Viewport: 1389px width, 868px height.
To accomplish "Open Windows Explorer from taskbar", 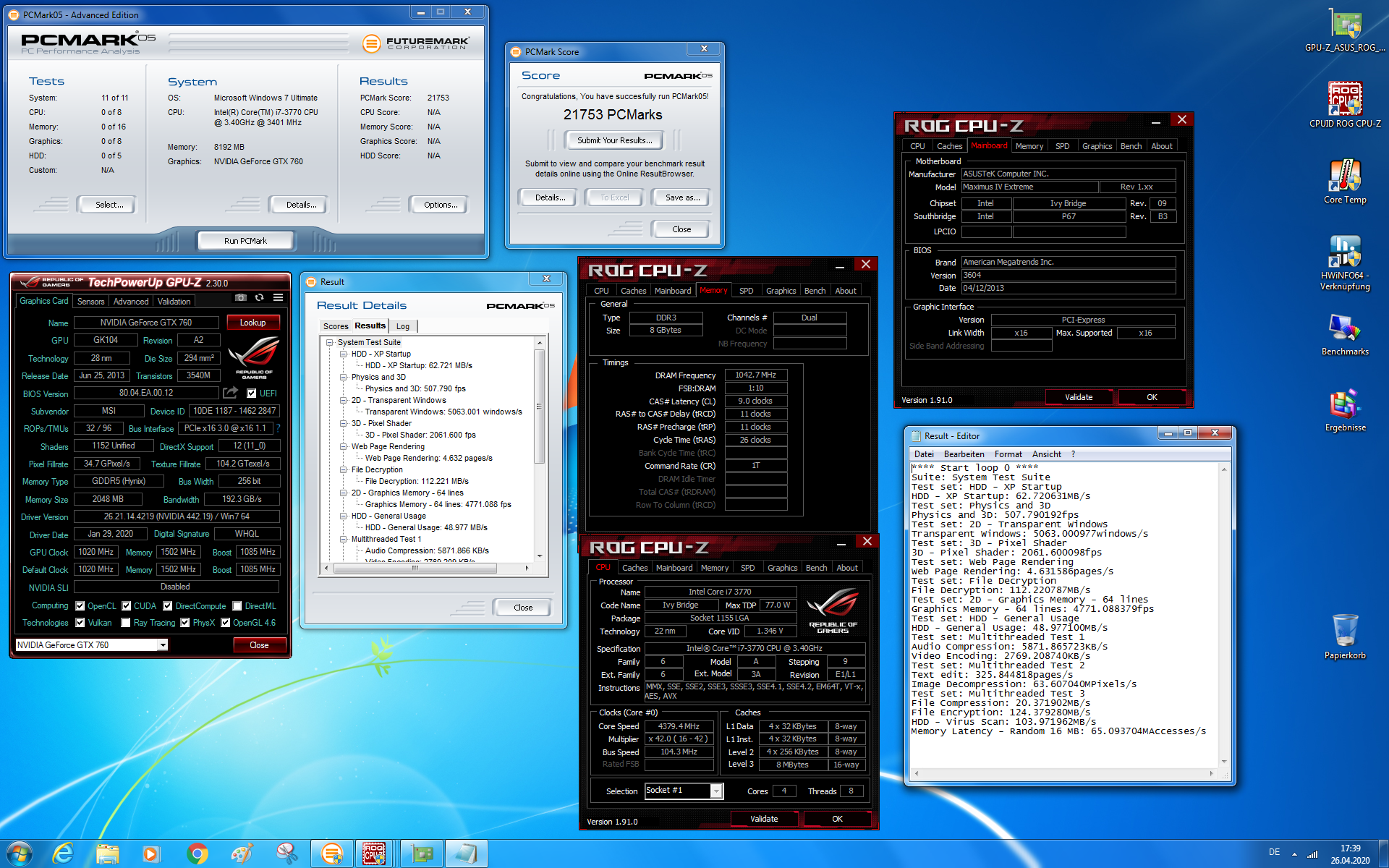I will 108,854.
